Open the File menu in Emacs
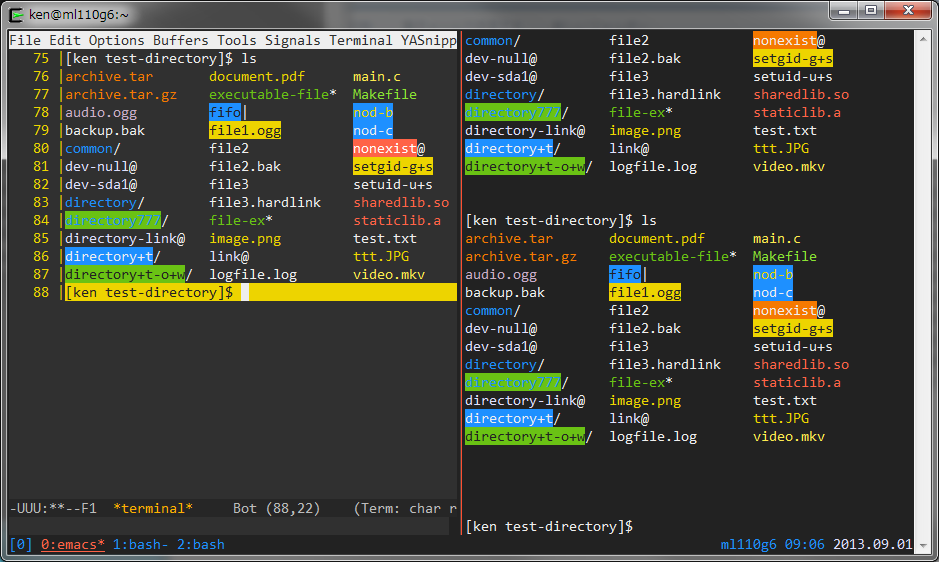This screenshot has width=939, height=562. click(25, 40)
